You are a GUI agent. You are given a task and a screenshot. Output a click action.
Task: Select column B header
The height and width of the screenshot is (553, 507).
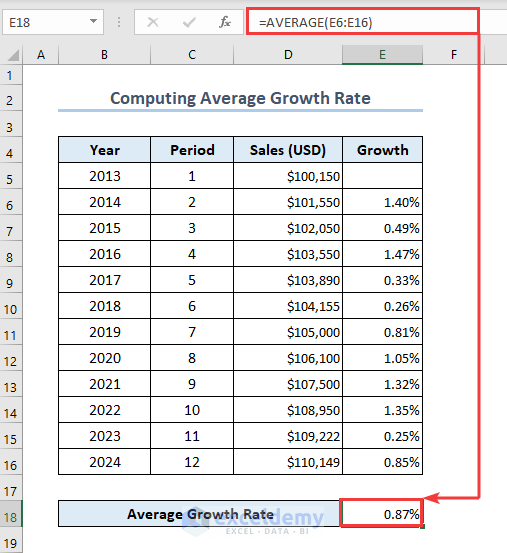[x=104, y=55]
